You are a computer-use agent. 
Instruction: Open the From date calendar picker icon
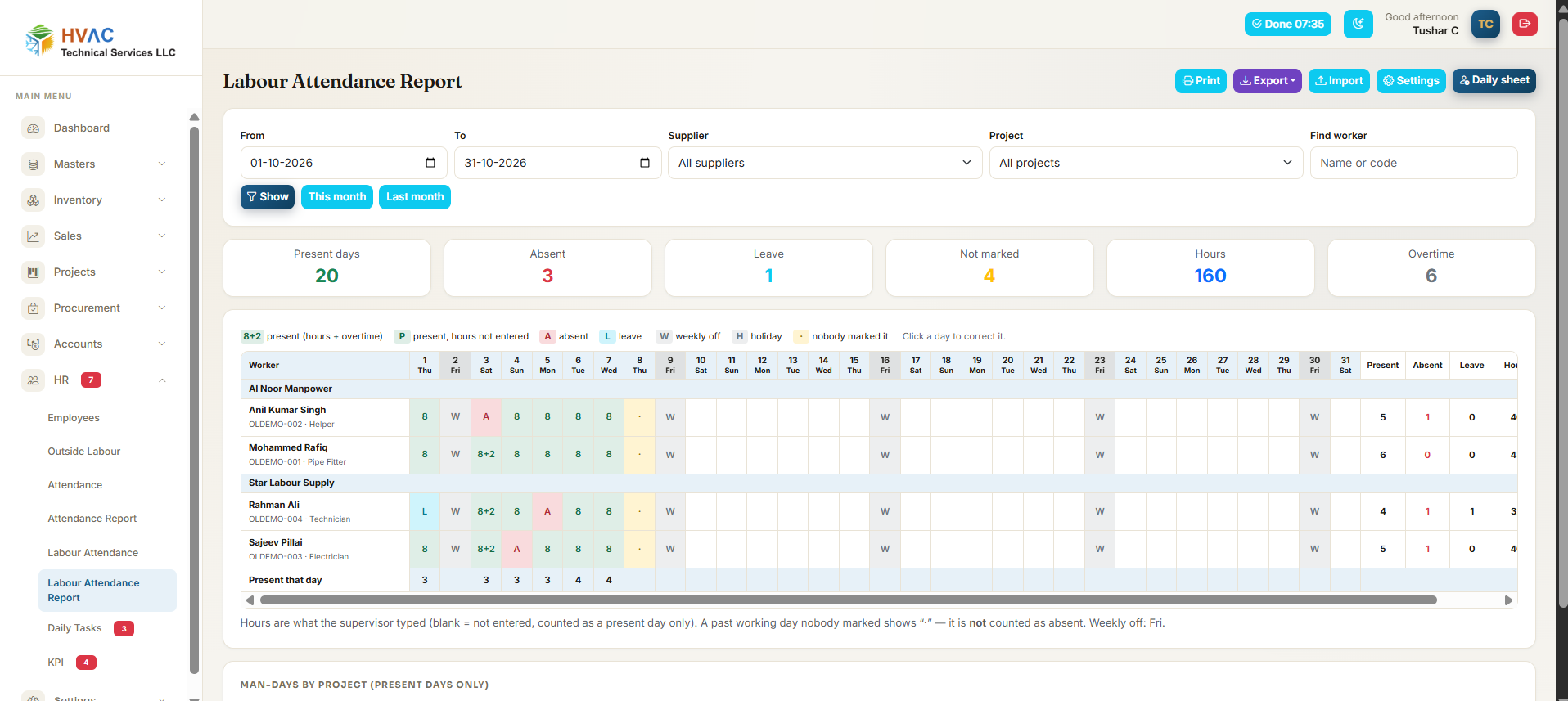[x=430, y=163]
